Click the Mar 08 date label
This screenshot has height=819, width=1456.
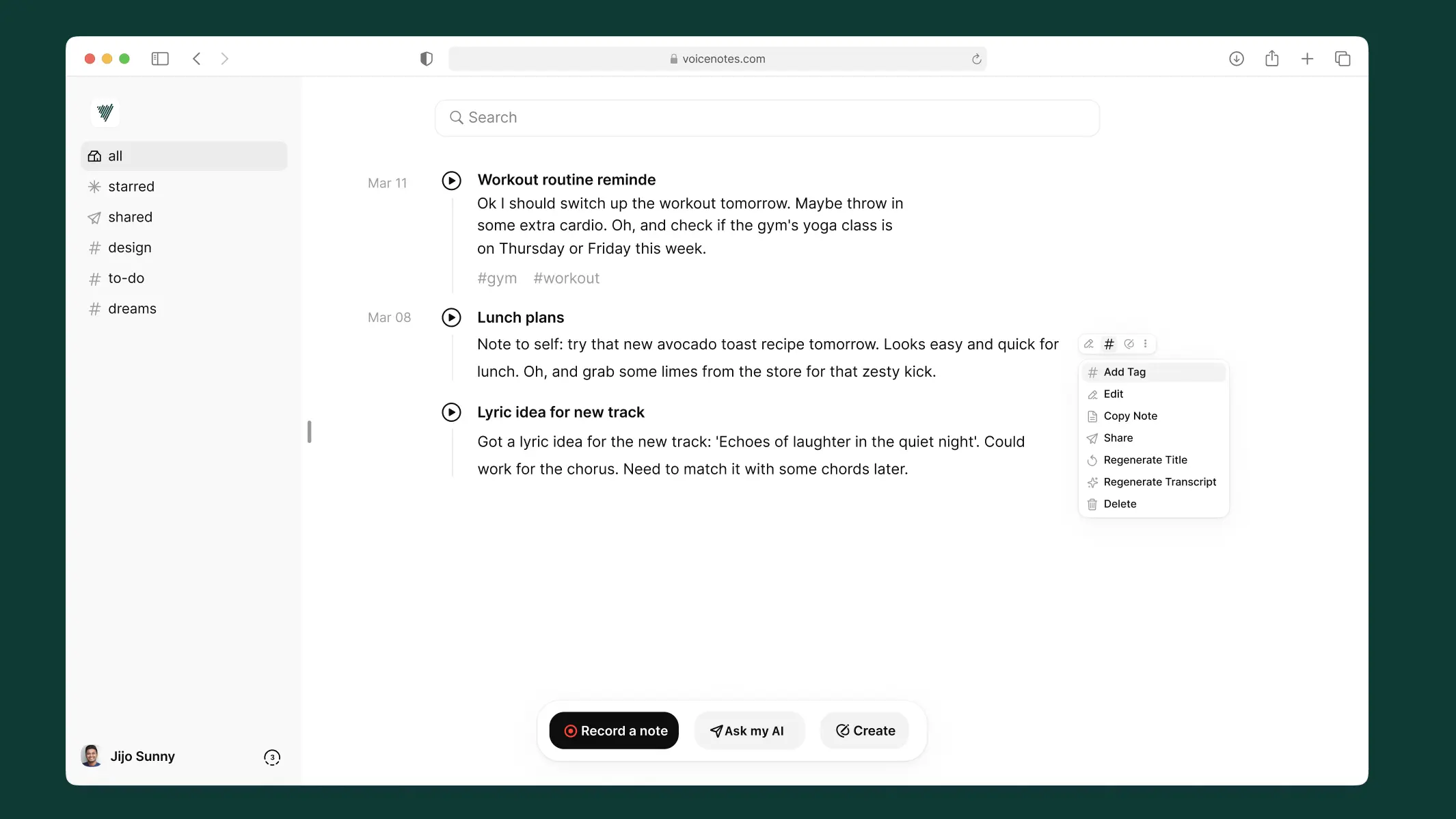pos(390,317)
